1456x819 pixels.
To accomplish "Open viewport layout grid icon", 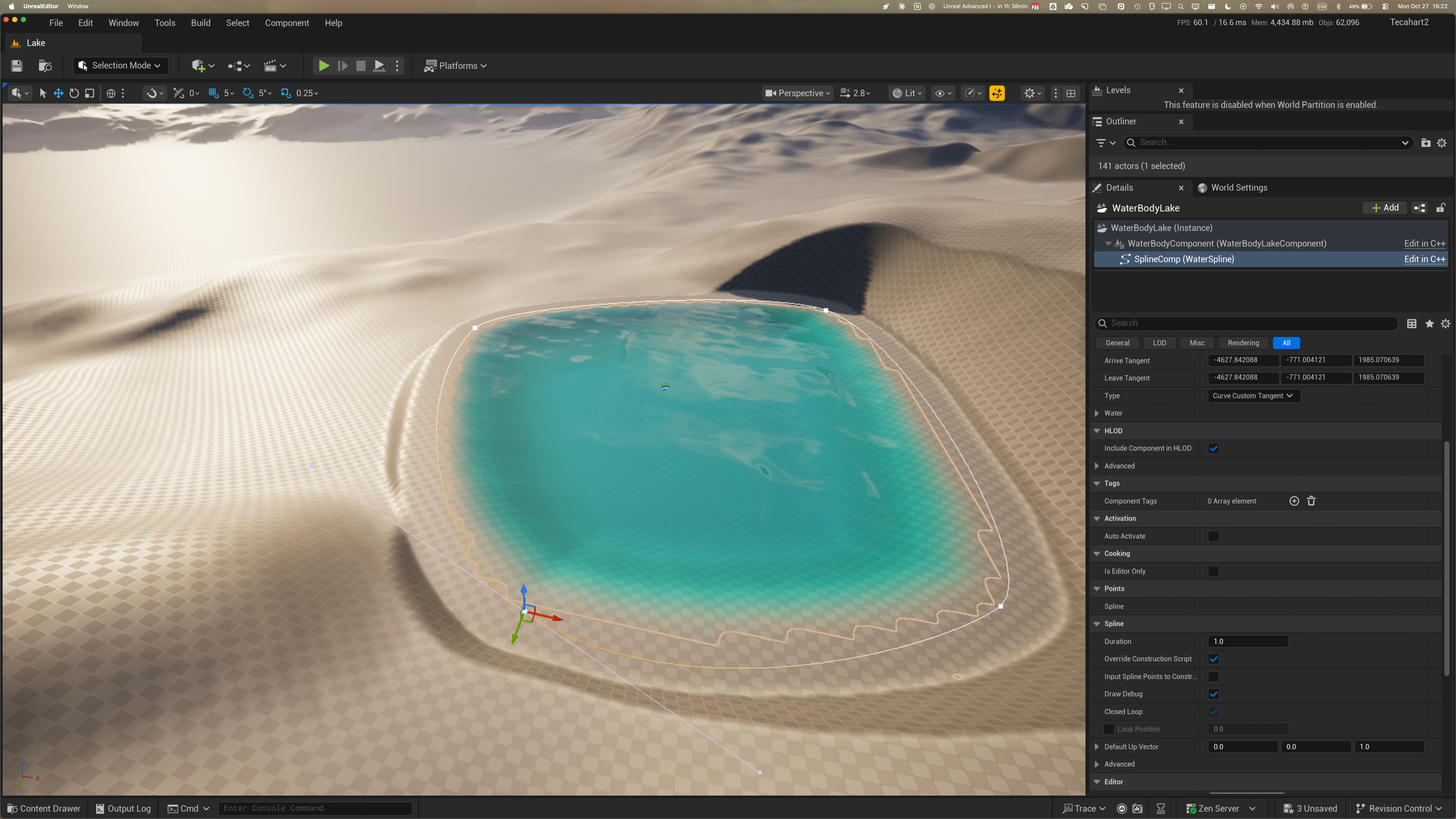I will [1071, 93].
